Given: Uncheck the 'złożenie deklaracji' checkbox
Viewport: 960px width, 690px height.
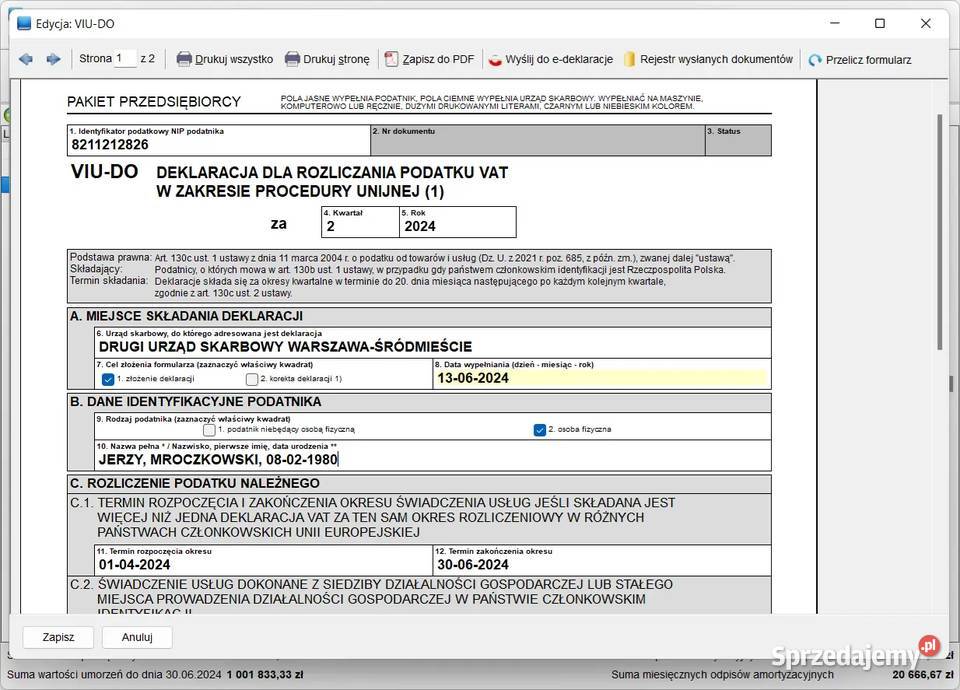Looking at the screenshot, I should pos(108,379).
